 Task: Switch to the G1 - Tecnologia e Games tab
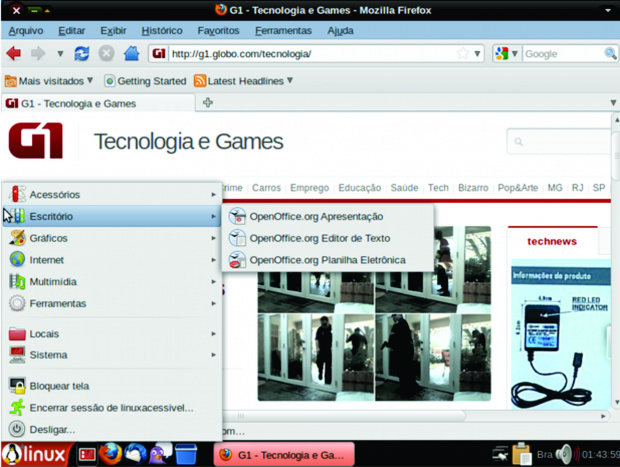coord(98,103)
